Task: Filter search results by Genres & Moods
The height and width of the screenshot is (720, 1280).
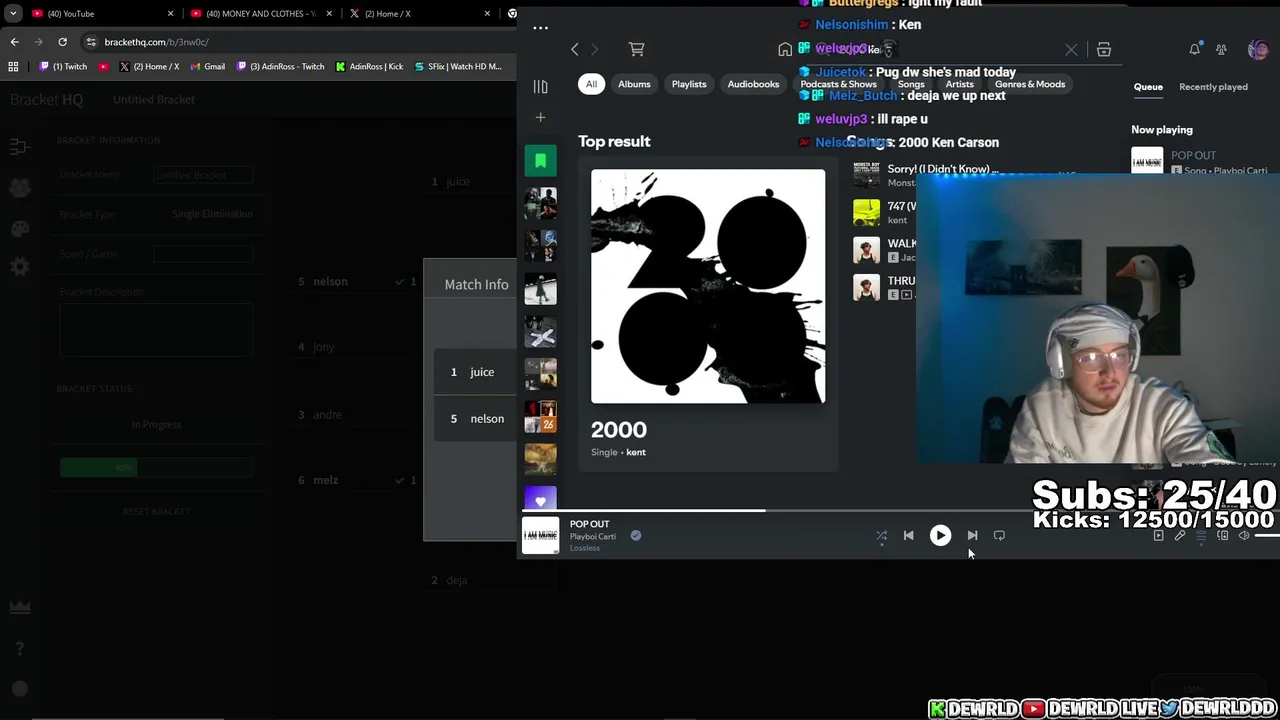Action: tap(1030, 84)
